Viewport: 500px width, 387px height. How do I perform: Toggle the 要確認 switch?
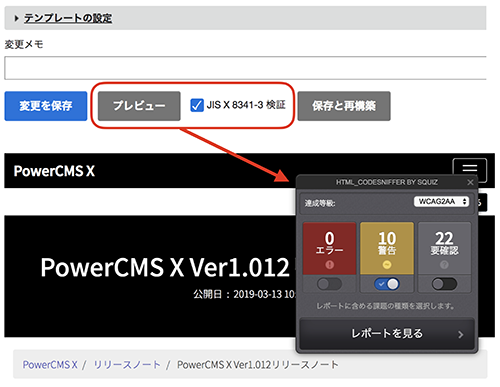(x=444, y=284)
